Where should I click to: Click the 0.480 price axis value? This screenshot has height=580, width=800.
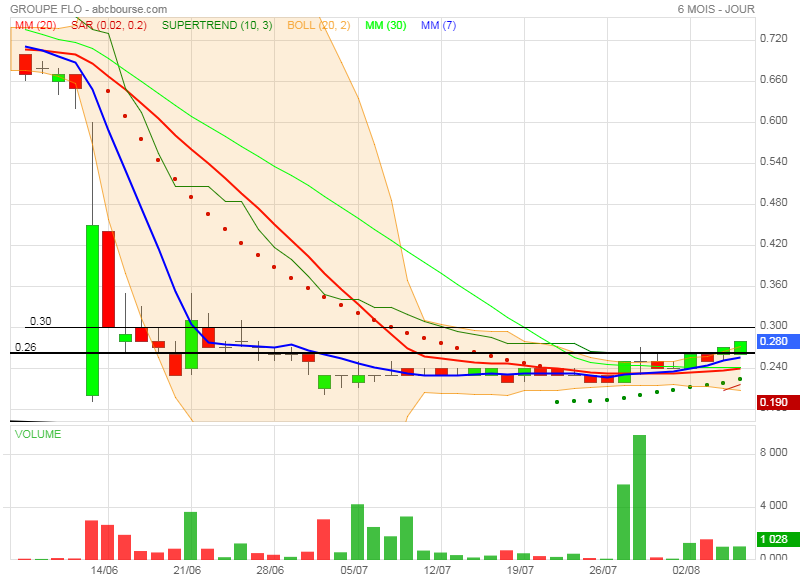[773, 203]
